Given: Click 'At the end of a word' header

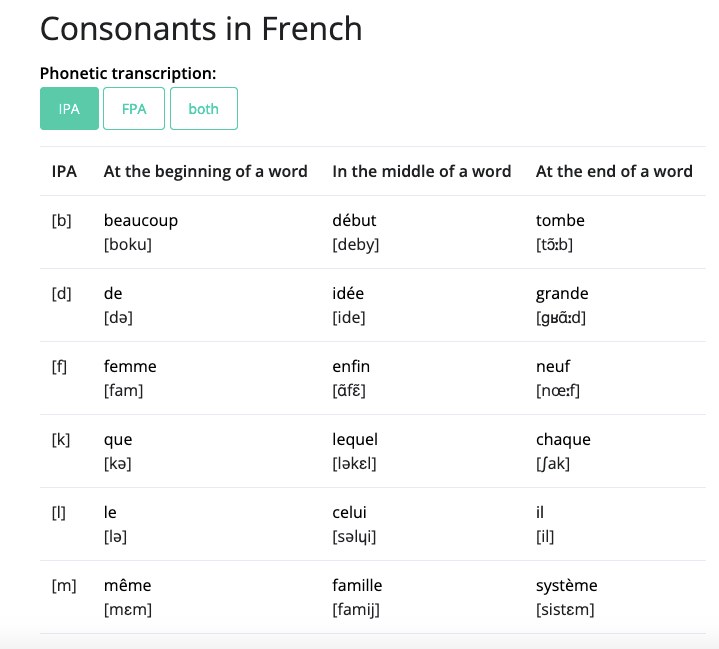Looking at the screenshot, I should point(614,171).
